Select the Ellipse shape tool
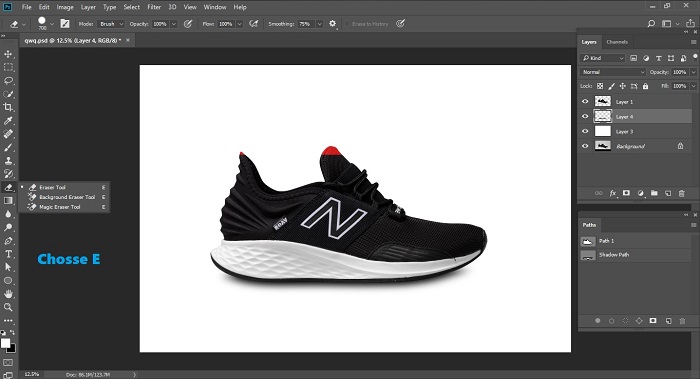Screen dimensions: 700x379 (x=8, y=280)
